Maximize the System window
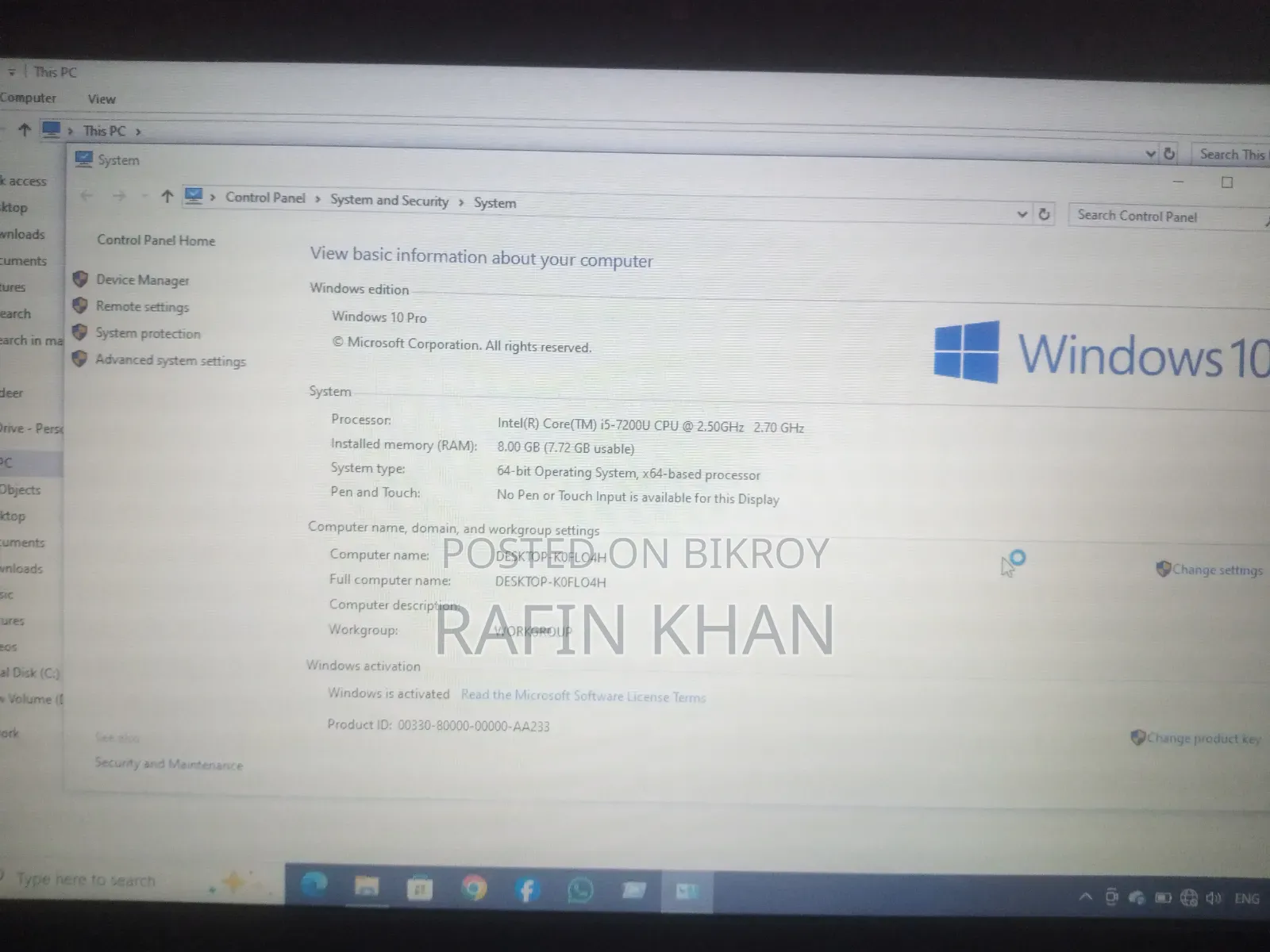This screenshot has width=1270, height=952. 1227,182
